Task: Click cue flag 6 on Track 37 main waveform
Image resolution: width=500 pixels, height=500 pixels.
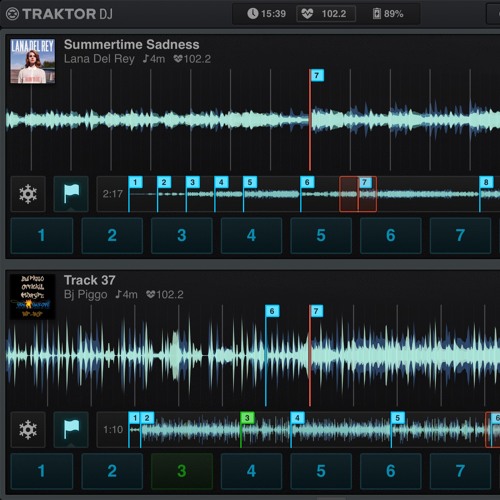Action: [x=272, y=311]
